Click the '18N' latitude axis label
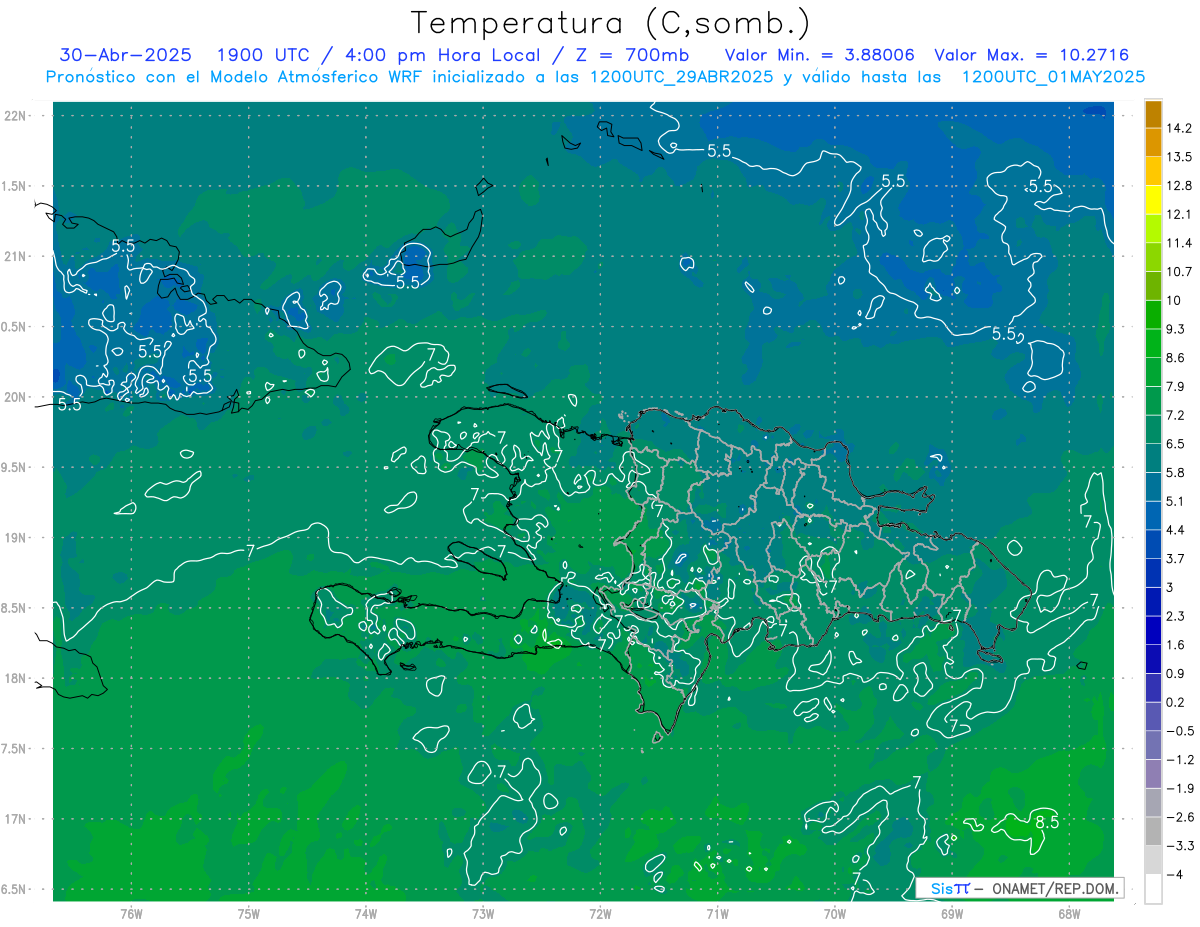Image resolution: width=1200 pixels, height=927 pixels. [x=17, y=679]
